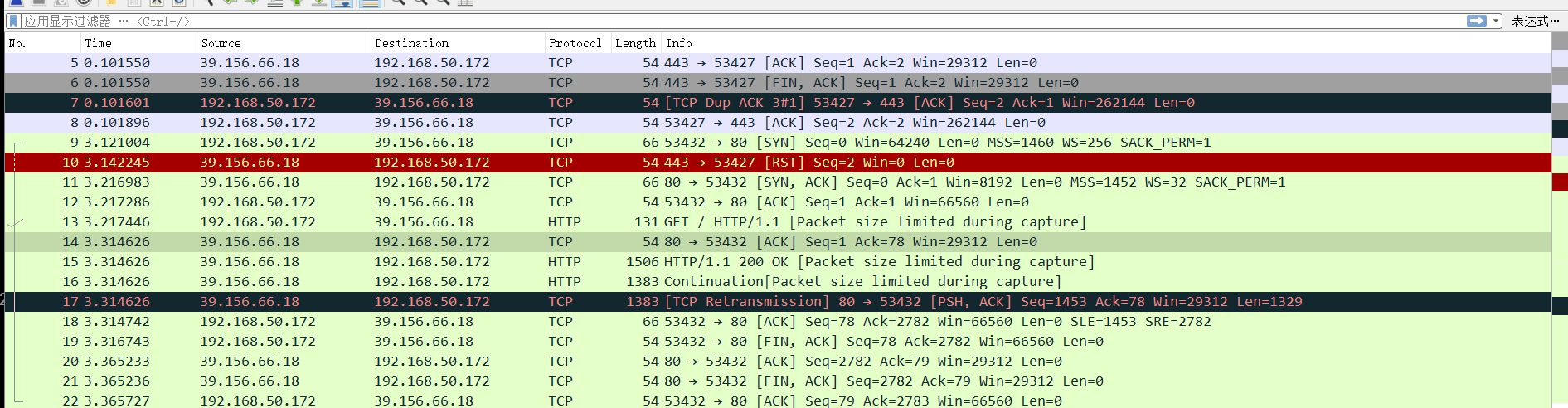Image resolution: width=1568 pixels, height=408 pixels.
Task: Select packet 13 HTTP GET / request
Action: (x=778, y=222)
